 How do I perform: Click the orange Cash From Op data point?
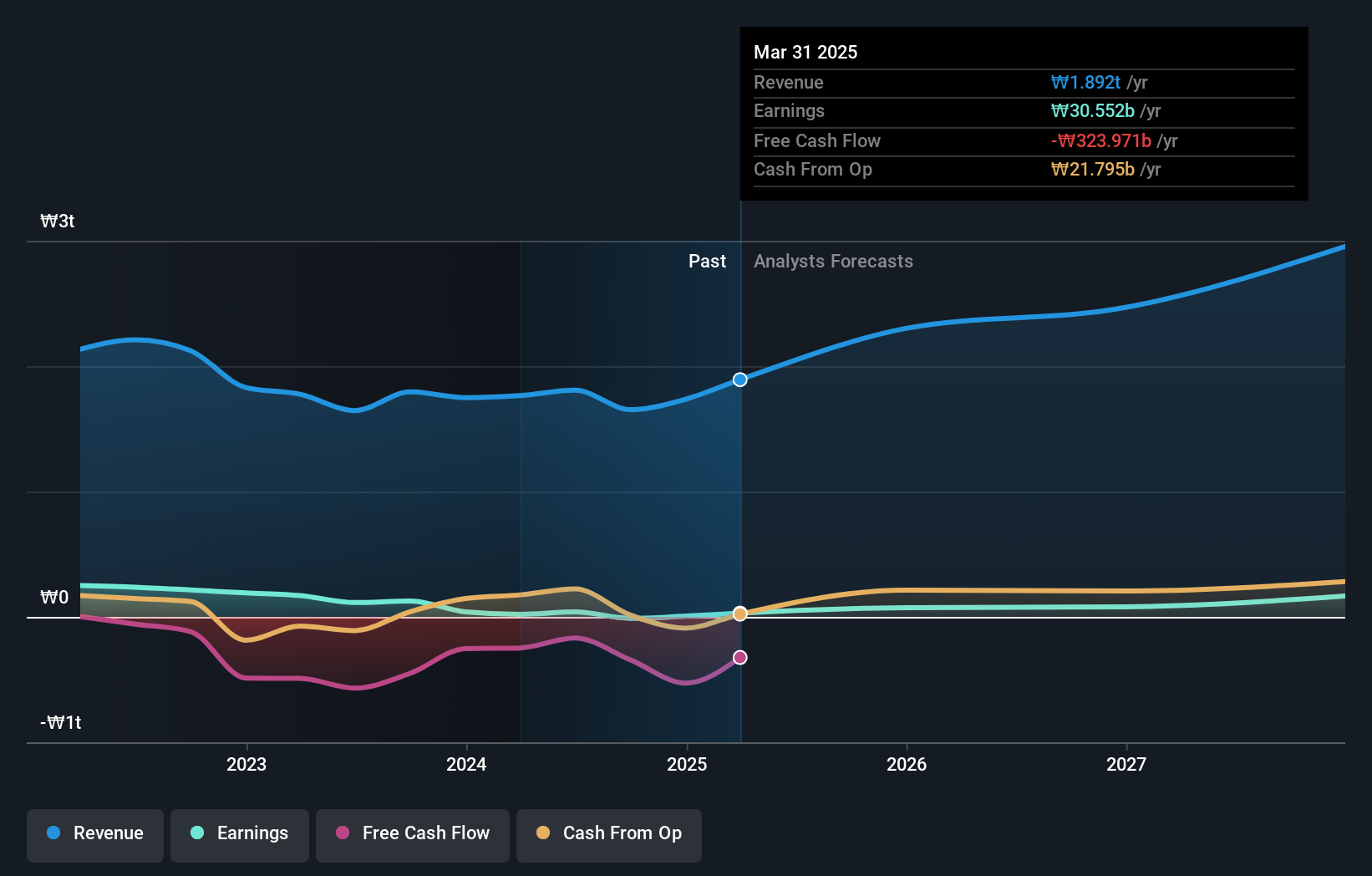pyautogui.click(x=740, y=614)
